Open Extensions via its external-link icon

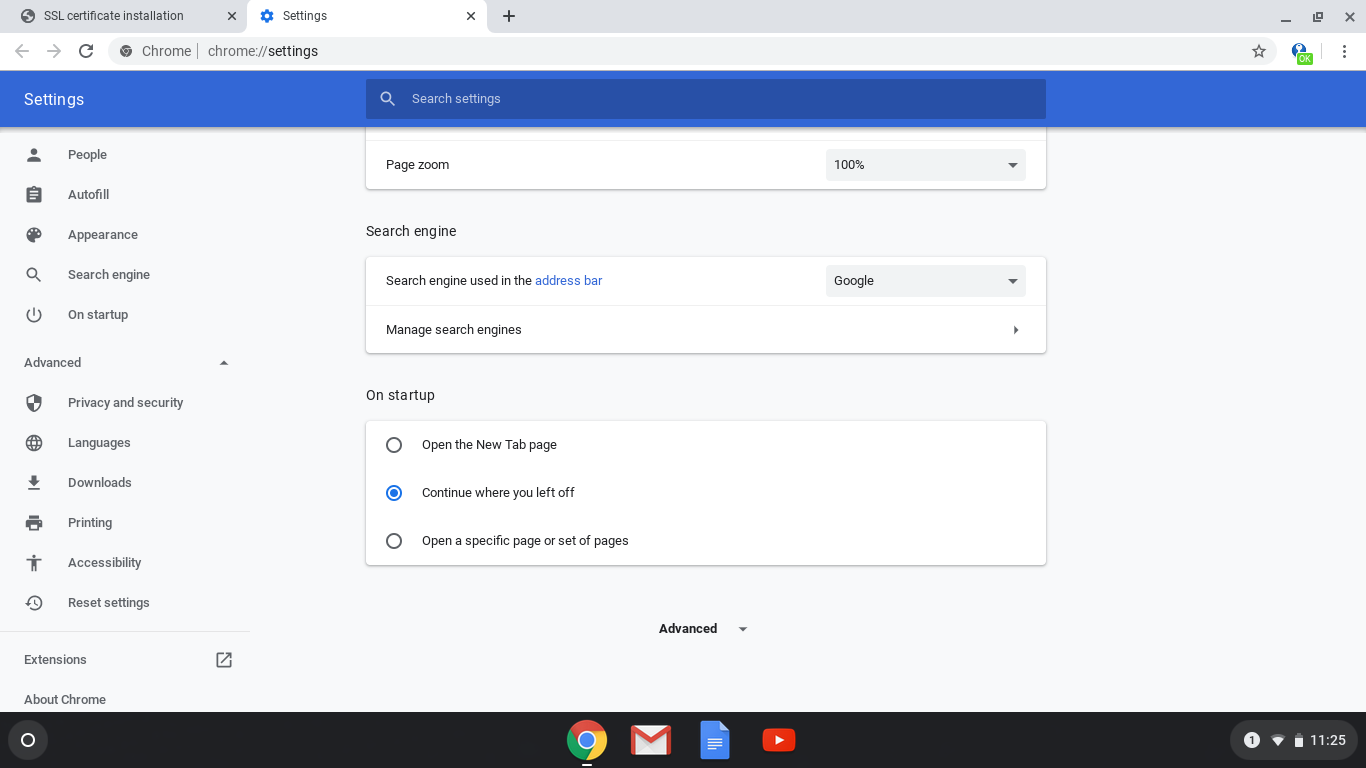pyautogui.click(x=223, y=659)
